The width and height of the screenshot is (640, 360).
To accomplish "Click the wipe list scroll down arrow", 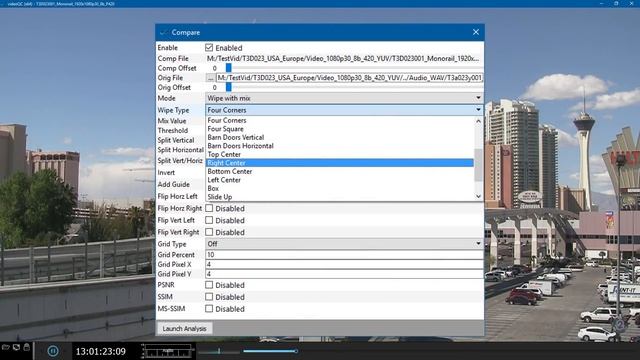I will 478,196.
